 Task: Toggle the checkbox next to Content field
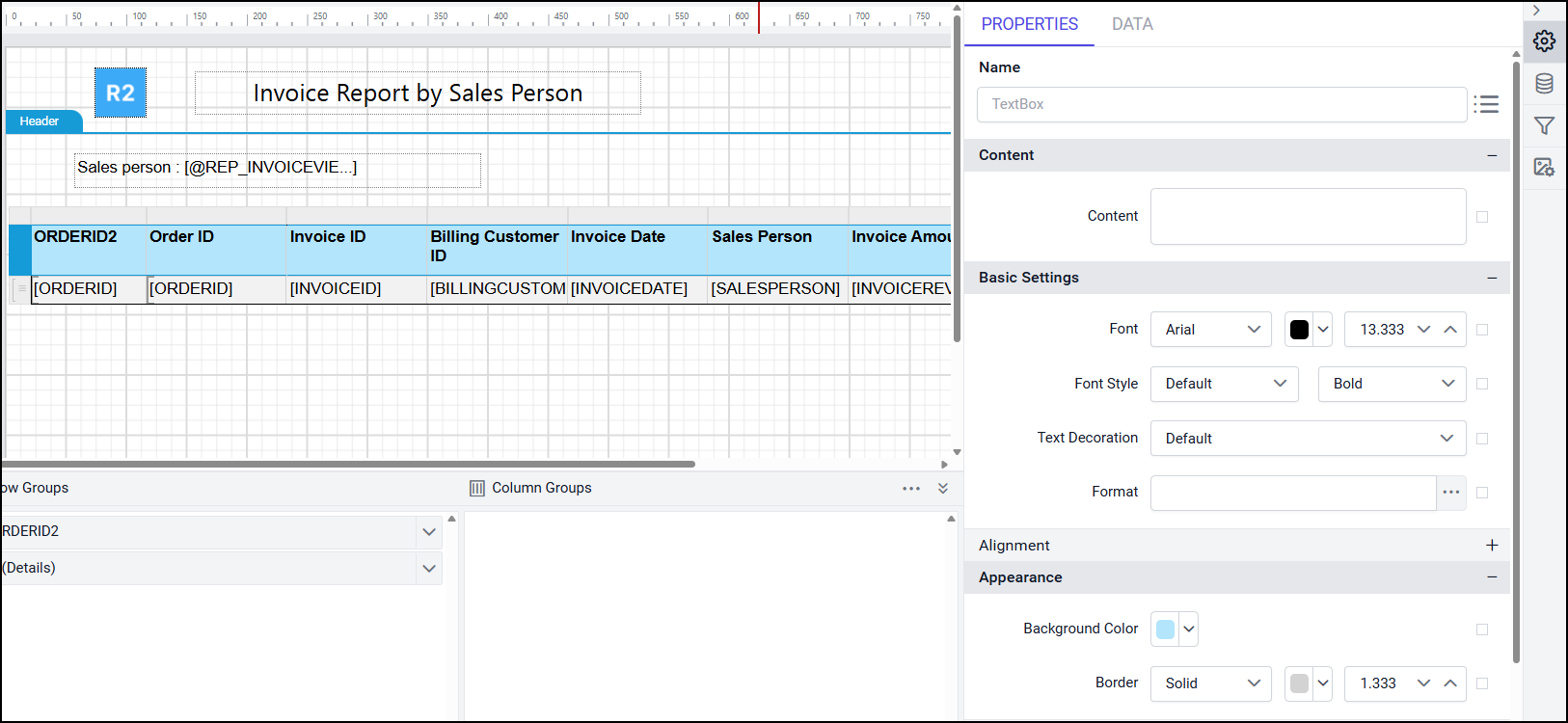tap(1482, 217)
